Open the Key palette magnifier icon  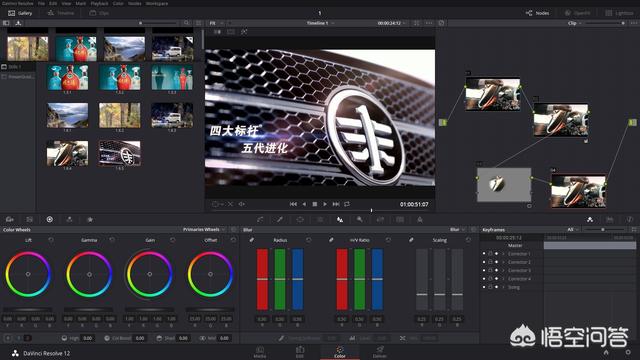360,220
